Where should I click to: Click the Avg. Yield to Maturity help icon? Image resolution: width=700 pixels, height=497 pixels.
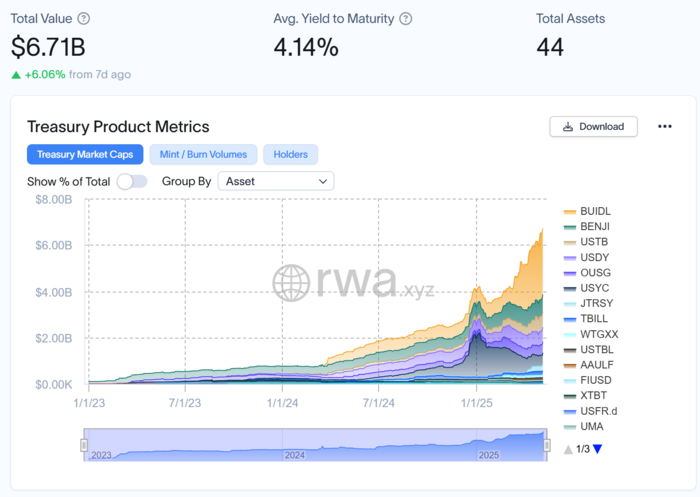(405, 19)
